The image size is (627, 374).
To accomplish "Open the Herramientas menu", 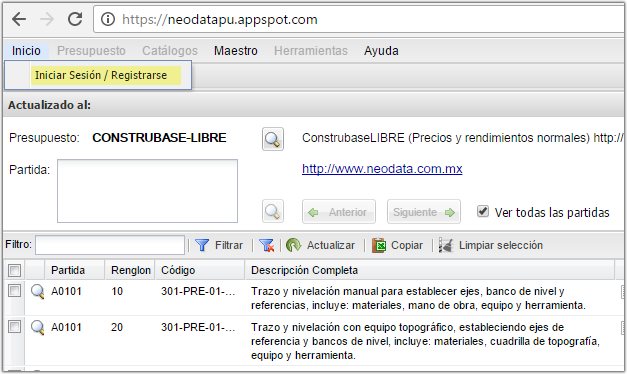I will point(311,51).
